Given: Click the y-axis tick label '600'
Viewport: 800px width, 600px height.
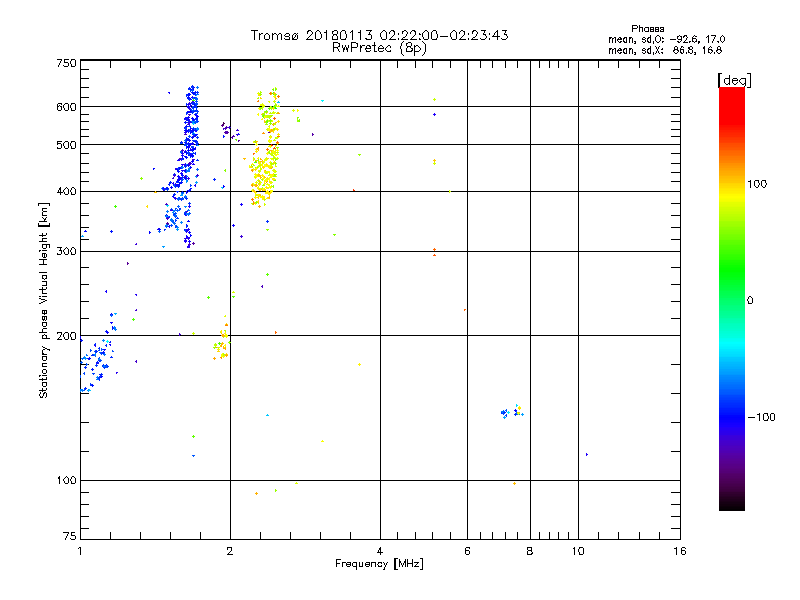Looking at the screenshot, I should click(66, 107).
